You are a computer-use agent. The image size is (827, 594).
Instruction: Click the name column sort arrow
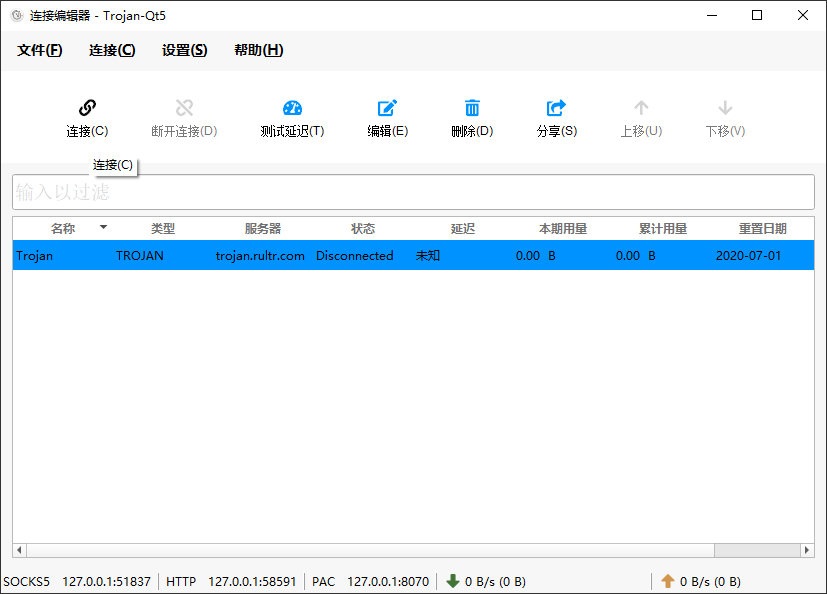[x=103, y=227]
